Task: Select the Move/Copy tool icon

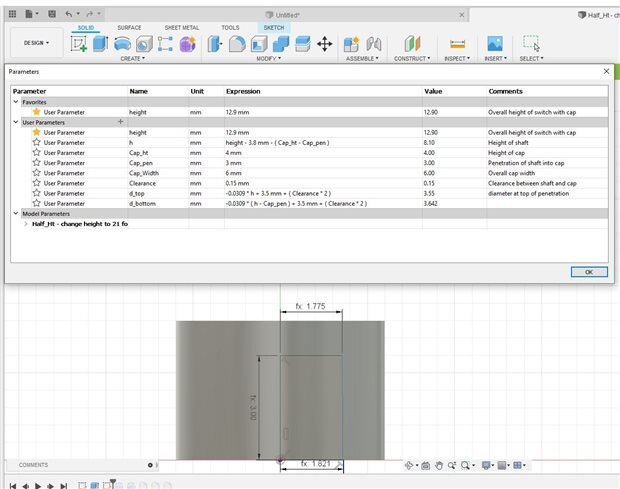Action: [324, 44]
